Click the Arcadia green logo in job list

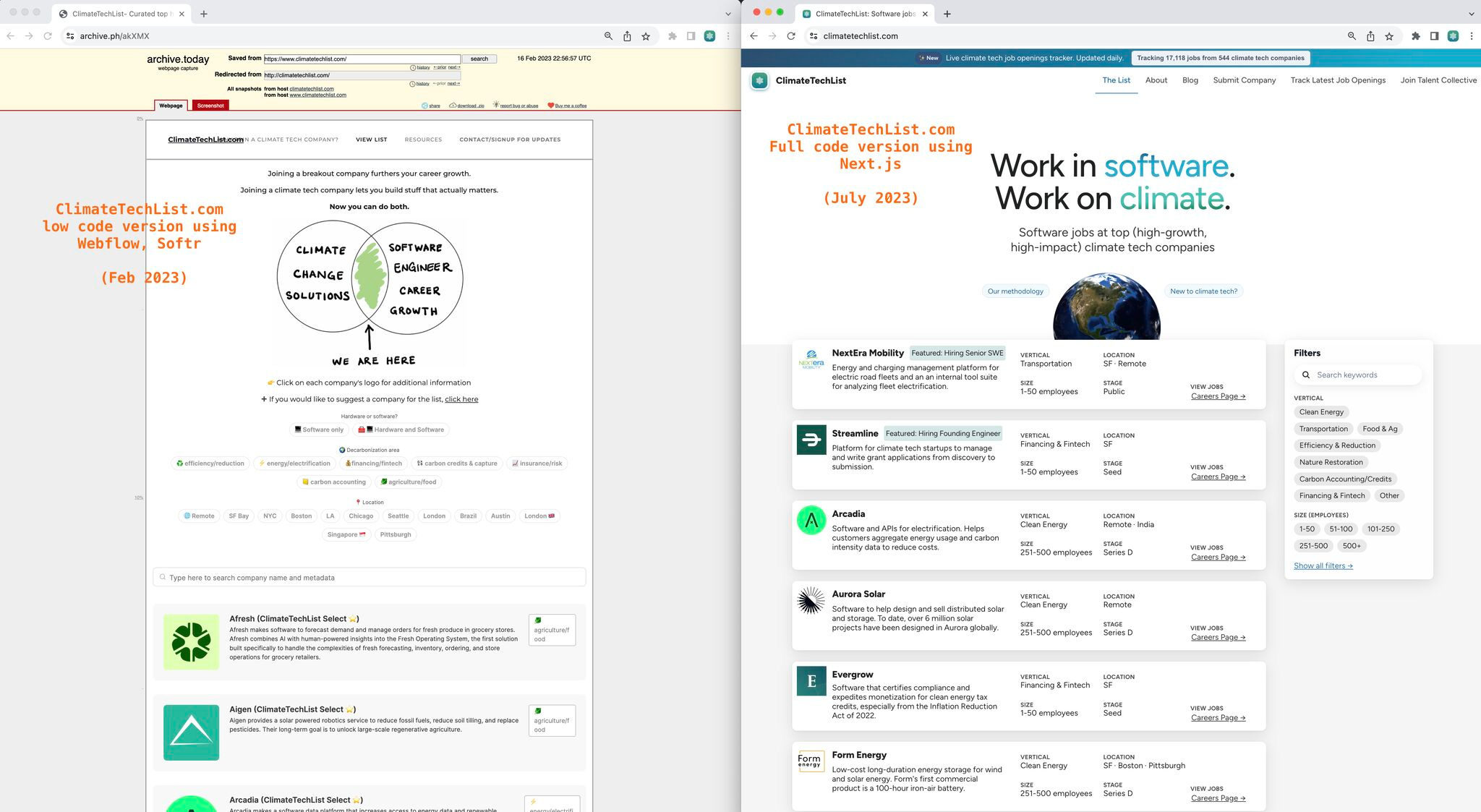[811, 520]
